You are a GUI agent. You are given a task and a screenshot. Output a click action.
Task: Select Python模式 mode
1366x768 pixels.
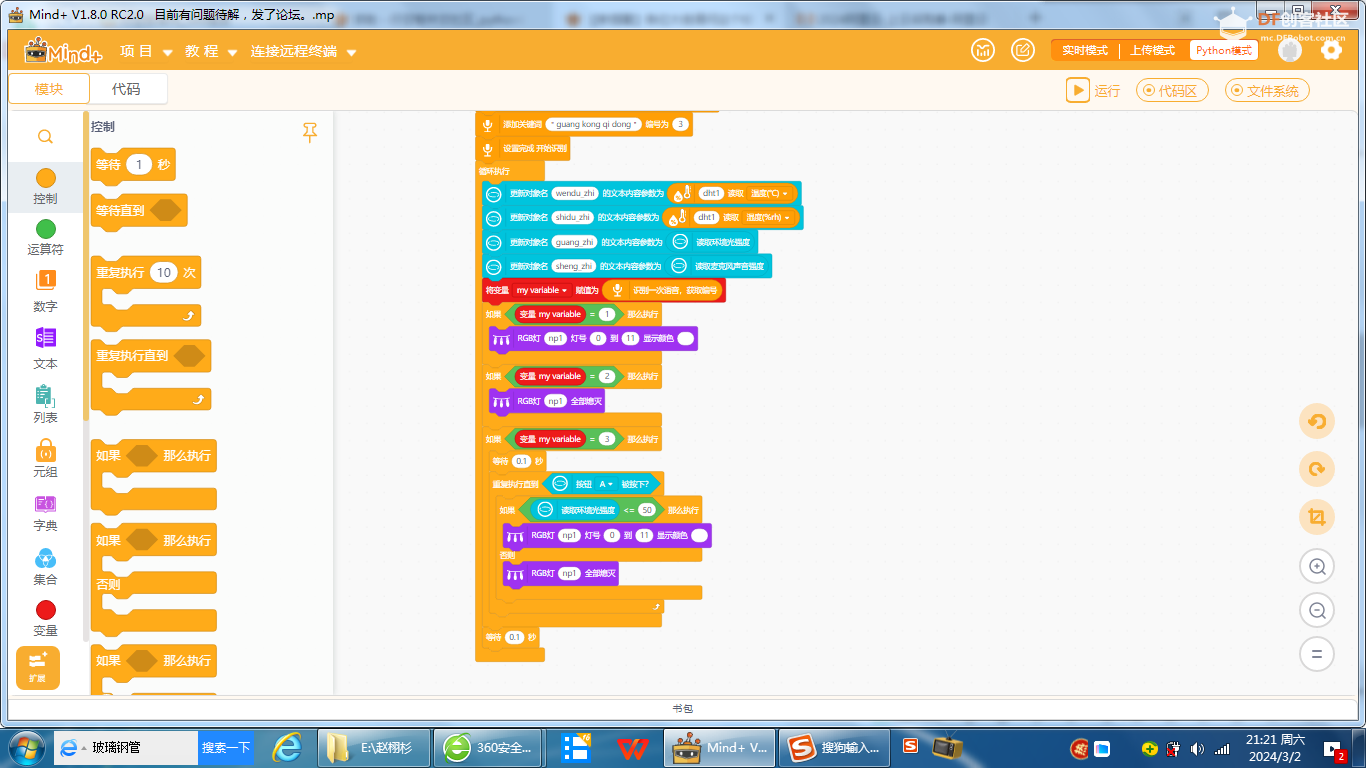[1223, 50]
